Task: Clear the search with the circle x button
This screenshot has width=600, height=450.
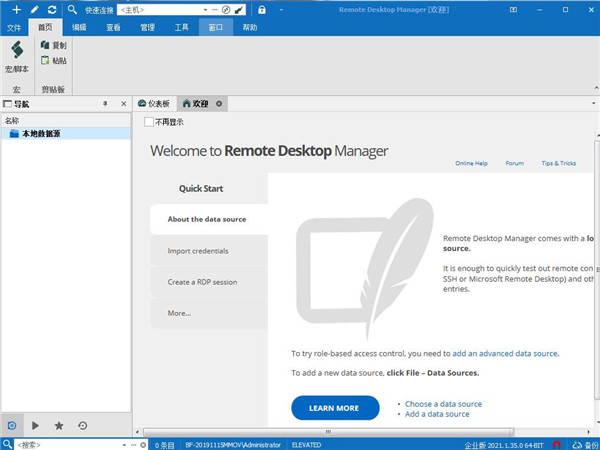Action: [143, 445]
